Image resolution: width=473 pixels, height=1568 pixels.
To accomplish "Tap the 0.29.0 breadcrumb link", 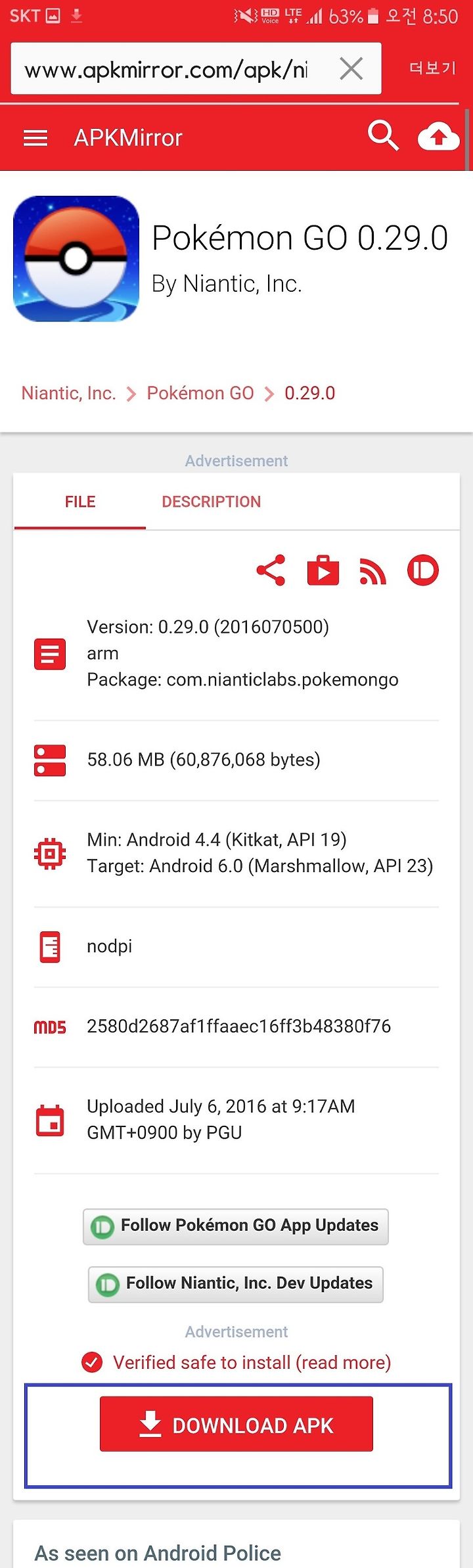I will [x=310, y=393].
